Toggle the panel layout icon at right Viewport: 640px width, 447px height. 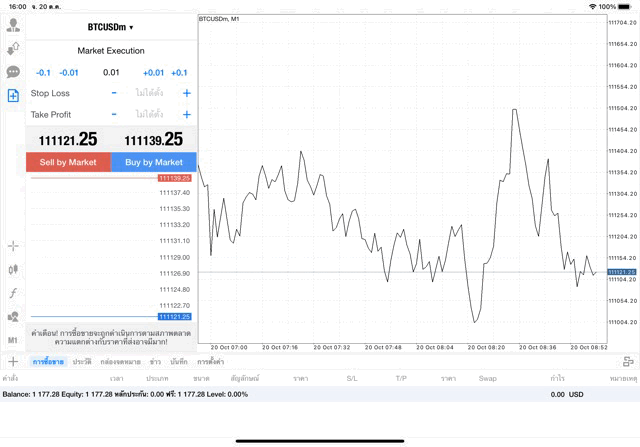click(627, 361)
